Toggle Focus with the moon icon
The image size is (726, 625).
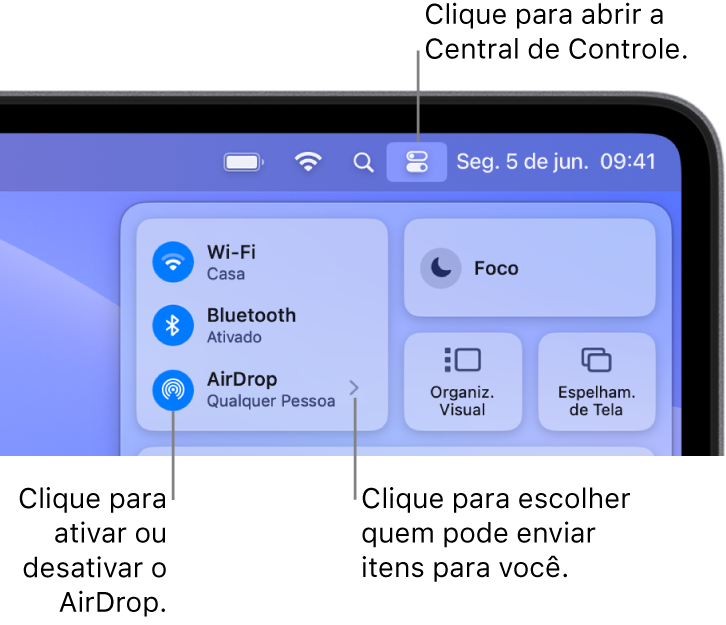(x=441, y=268)
